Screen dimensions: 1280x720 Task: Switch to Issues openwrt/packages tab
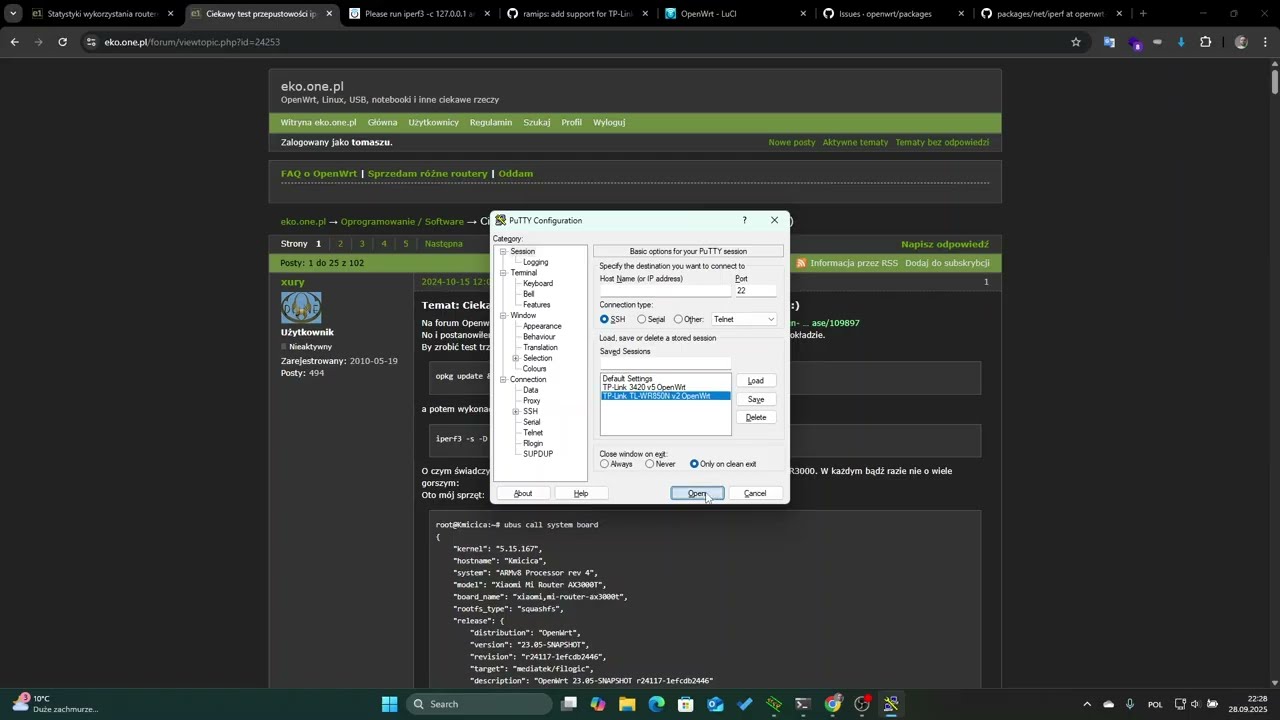click(892, 14)
